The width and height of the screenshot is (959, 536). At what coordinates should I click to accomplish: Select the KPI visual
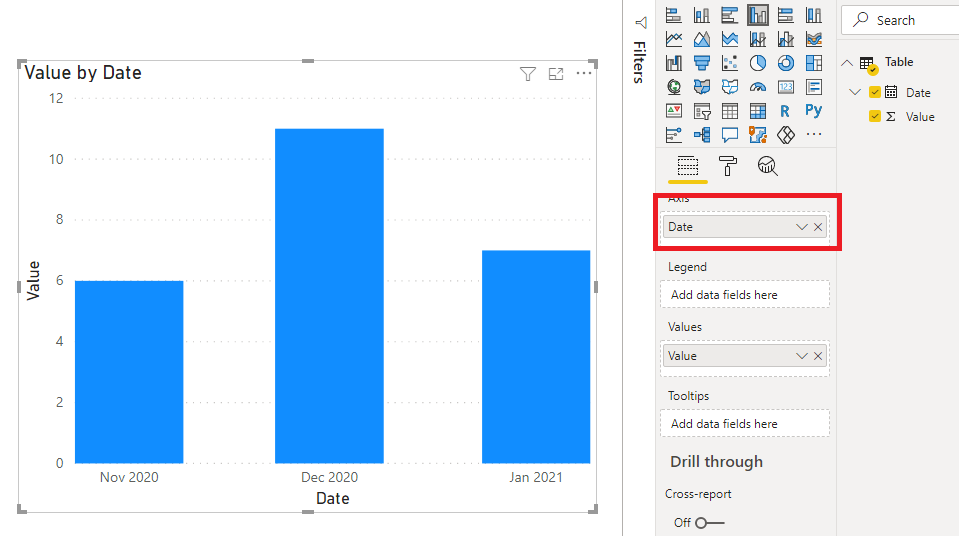click(673, 111)
